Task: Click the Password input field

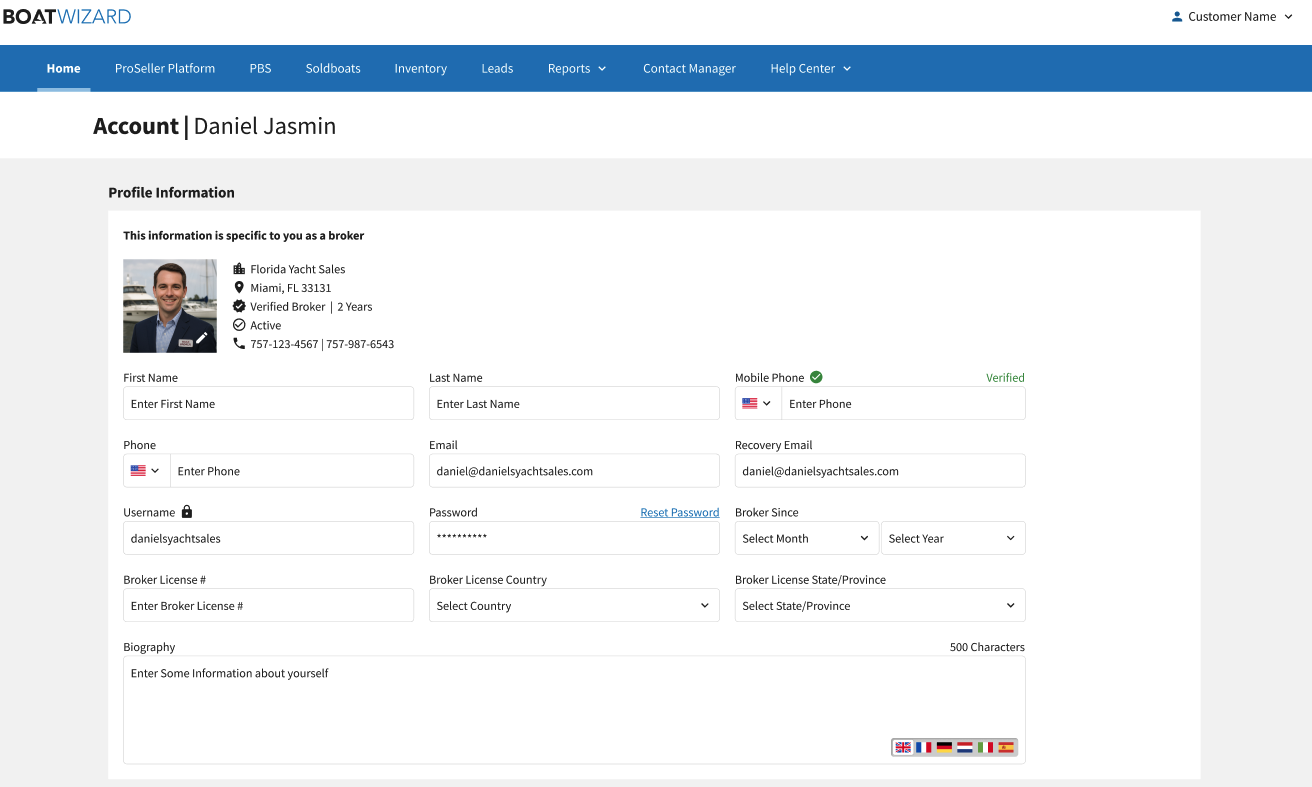Action: click(x=574, y=538)
